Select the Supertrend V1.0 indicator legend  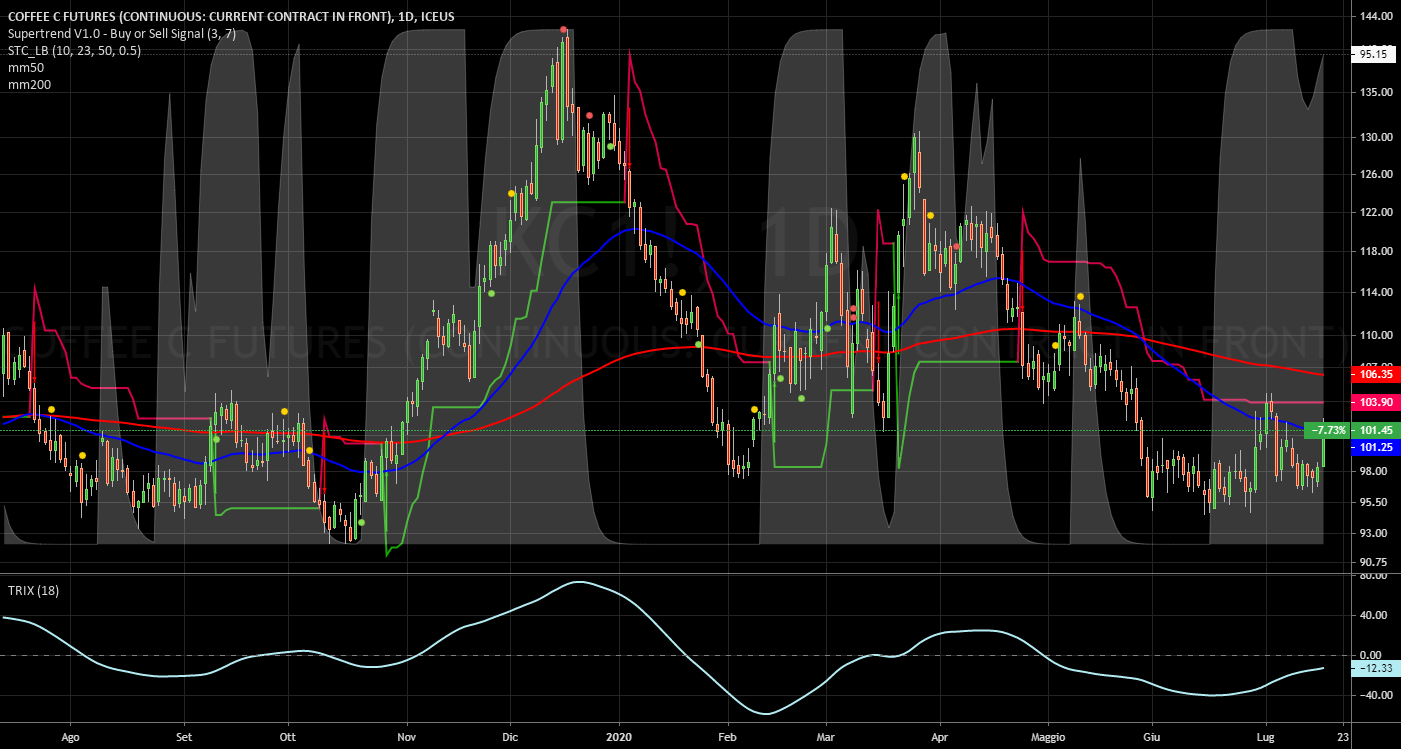121,34
